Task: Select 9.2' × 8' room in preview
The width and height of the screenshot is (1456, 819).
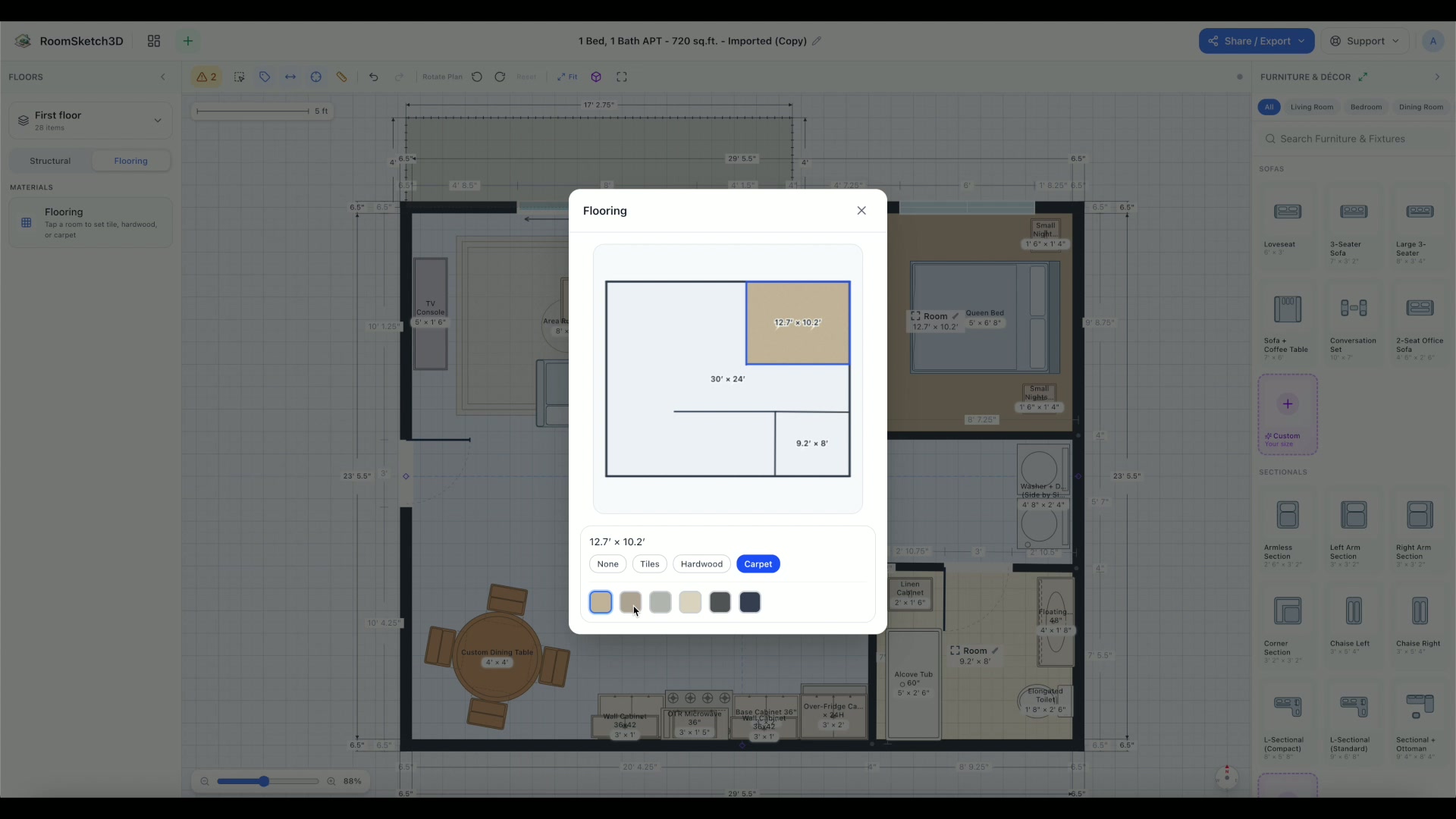Action: coord(812,444)
